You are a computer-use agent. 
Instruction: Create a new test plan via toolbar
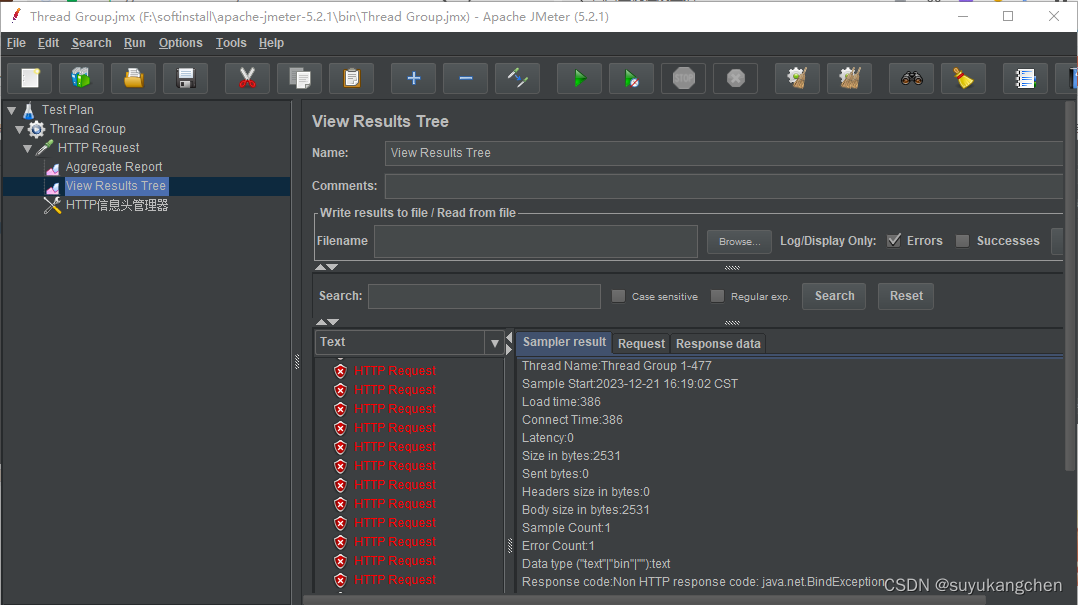click(x=30, y=78)
